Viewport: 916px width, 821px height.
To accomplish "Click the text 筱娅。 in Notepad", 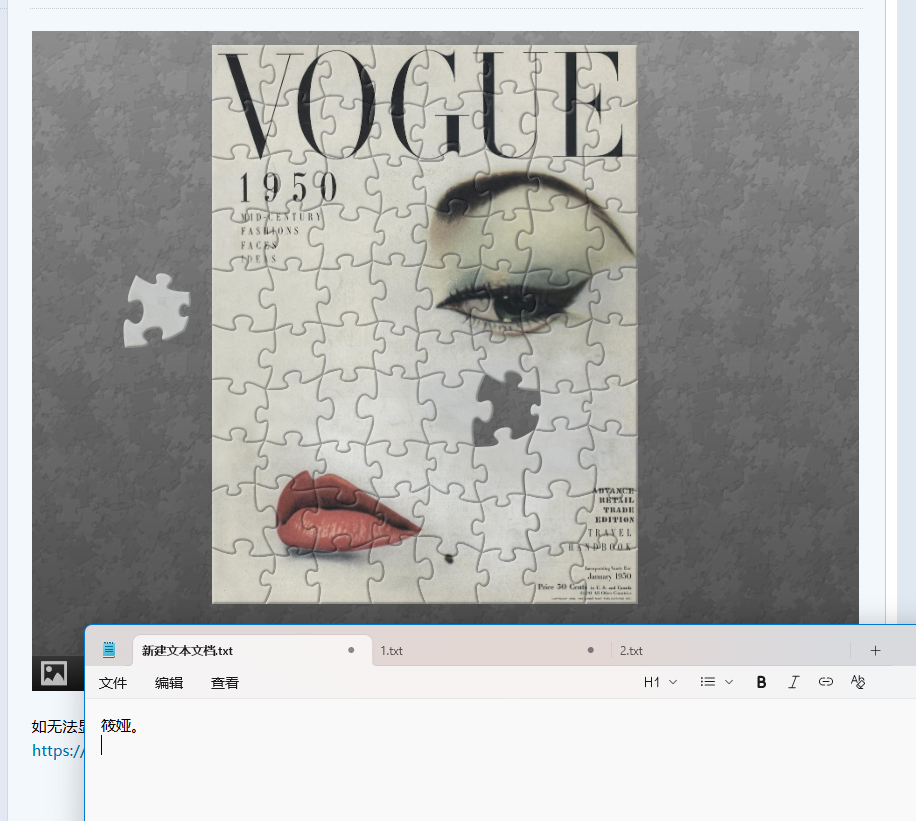I will click(120, 726).
